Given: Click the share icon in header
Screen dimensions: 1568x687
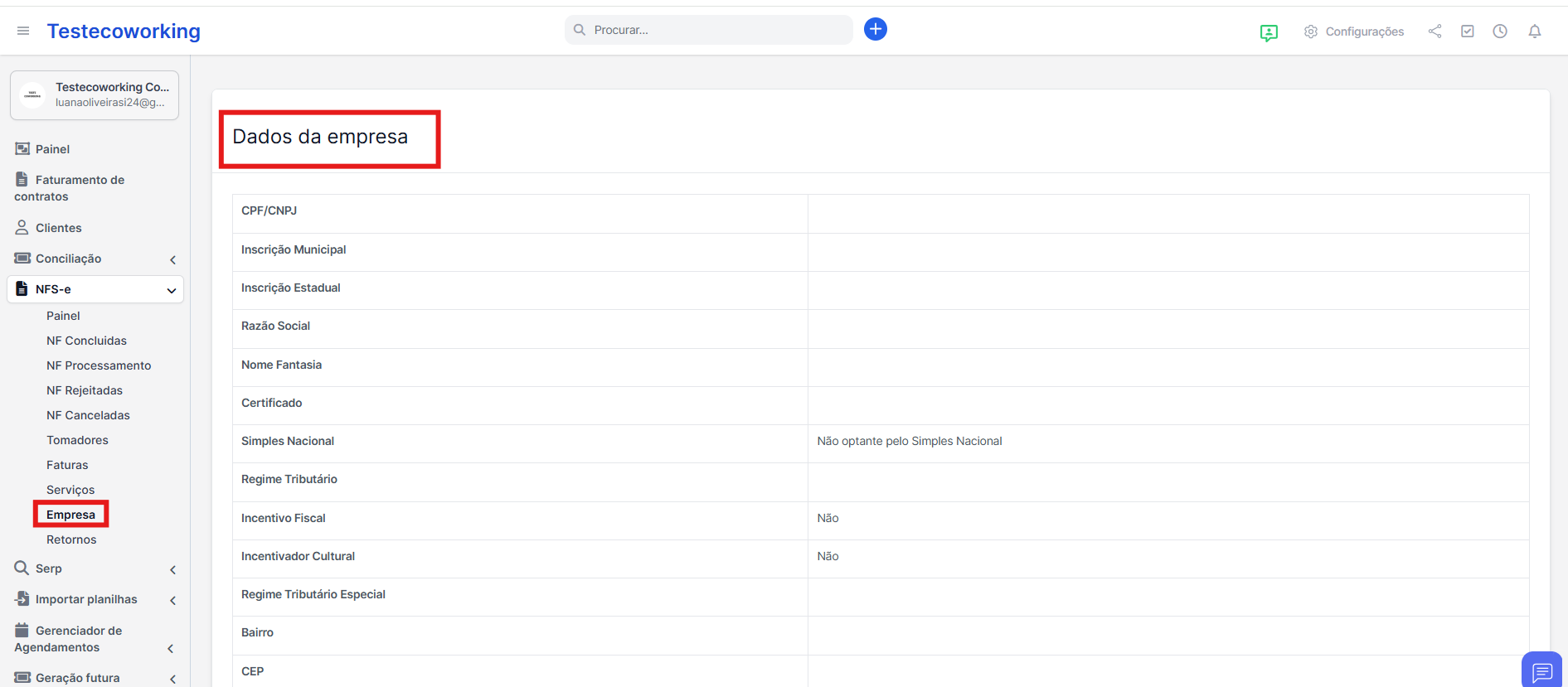Looking at the screenshot, I should [x=1435, y=31].
